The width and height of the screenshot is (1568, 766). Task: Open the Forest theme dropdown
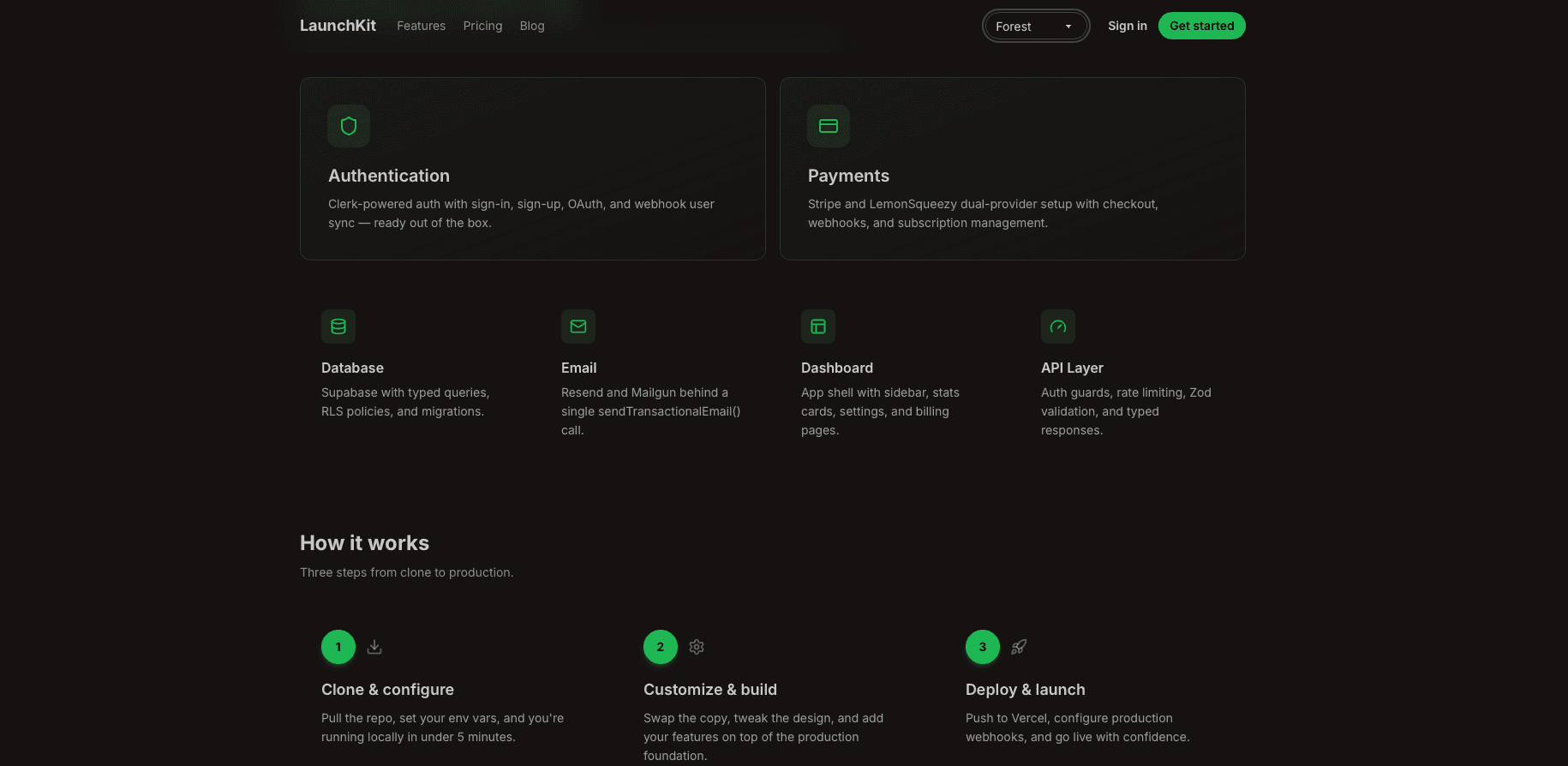click(x=1036, y=27)
